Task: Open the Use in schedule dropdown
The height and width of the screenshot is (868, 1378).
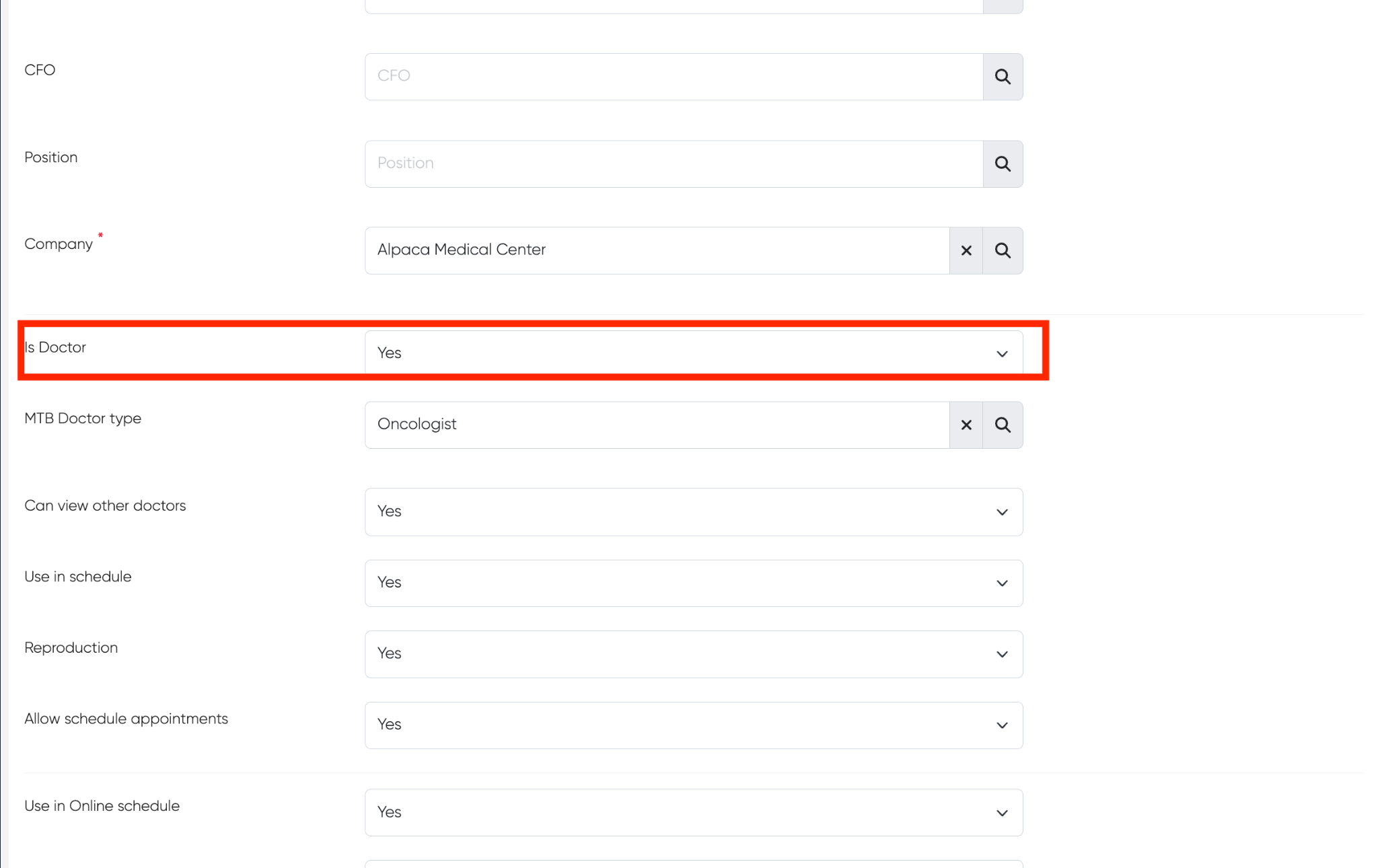Action: [x=693, y=583]
